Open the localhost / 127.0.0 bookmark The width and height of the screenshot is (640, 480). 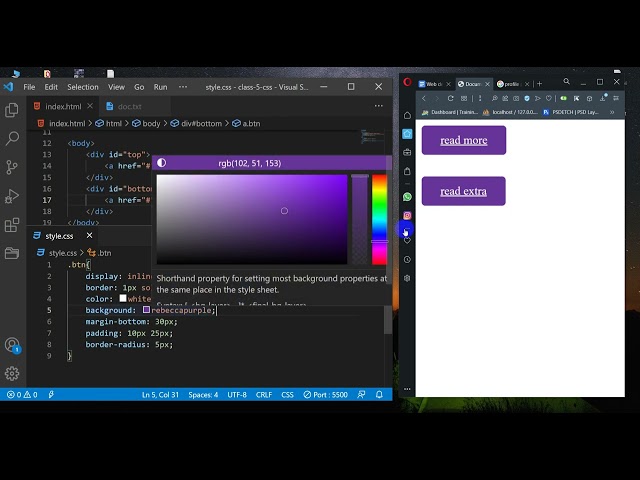(511, 112)
